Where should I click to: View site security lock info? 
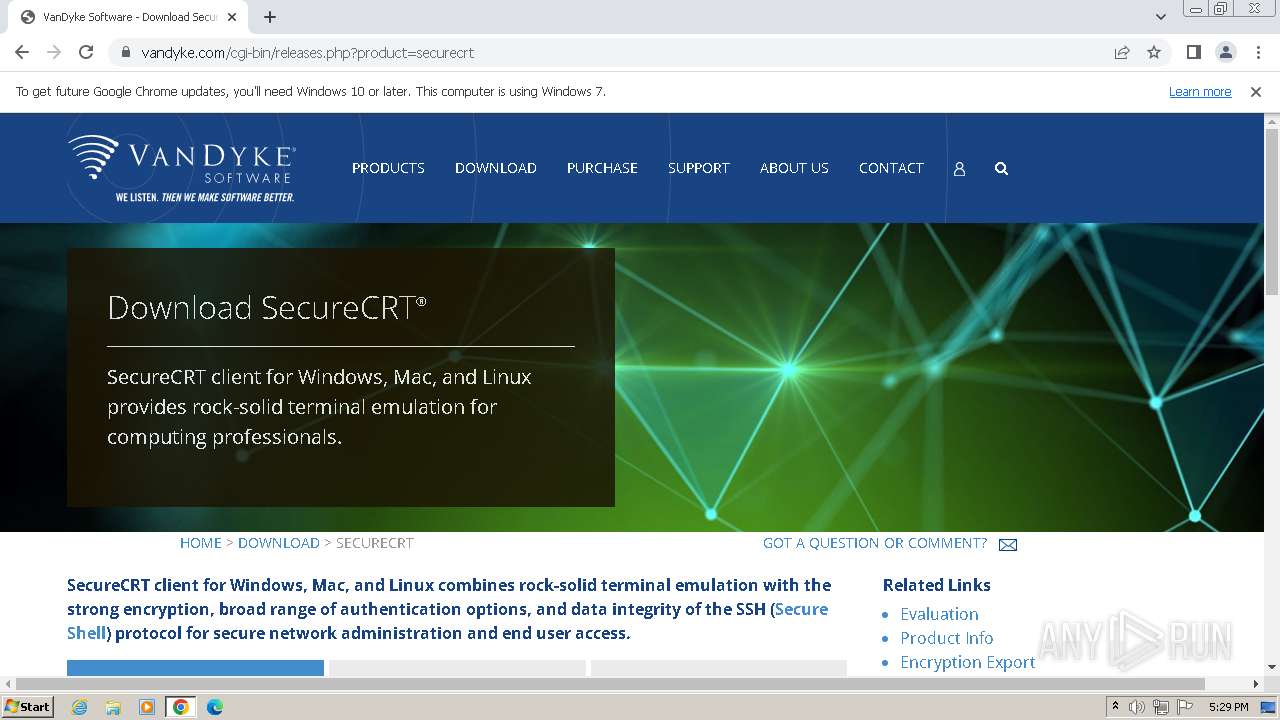point(125,52)
